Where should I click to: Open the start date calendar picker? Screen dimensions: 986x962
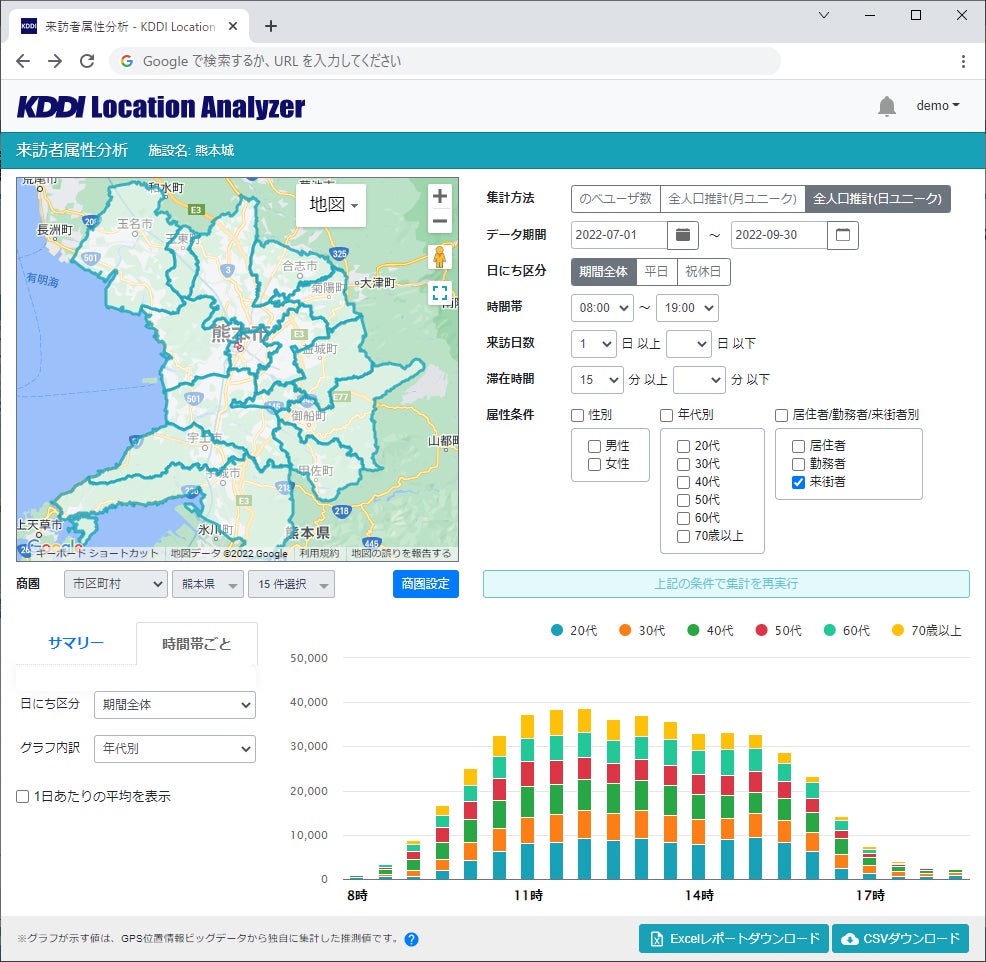682,235
